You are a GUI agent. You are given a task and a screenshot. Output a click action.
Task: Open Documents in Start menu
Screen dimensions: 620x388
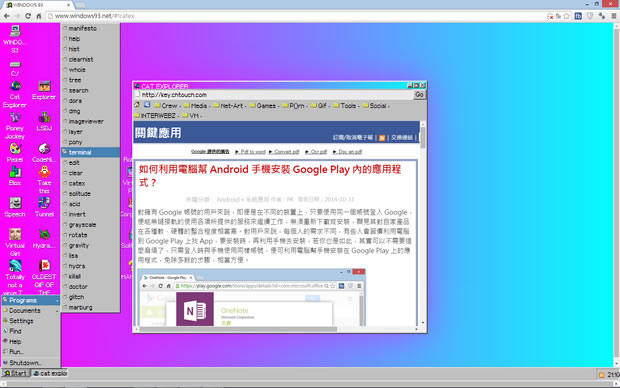coord(31,310)
